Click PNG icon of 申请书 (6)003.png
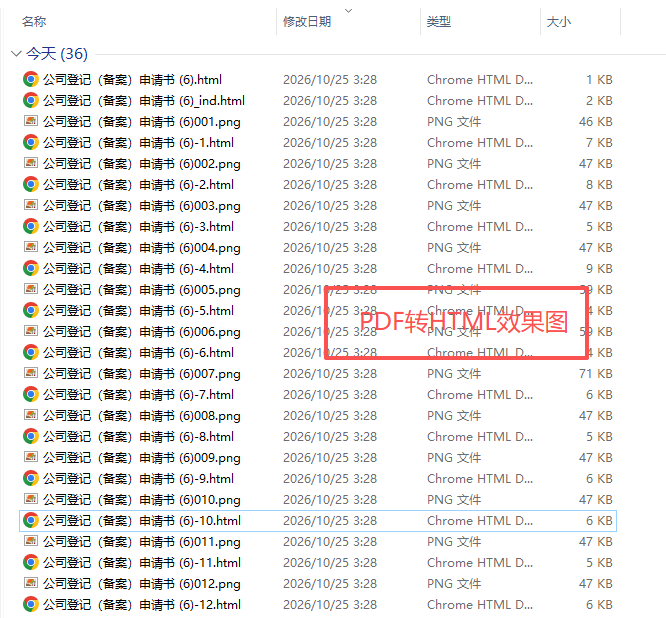This screenshot has height=618, width=666. coord(31,205)
